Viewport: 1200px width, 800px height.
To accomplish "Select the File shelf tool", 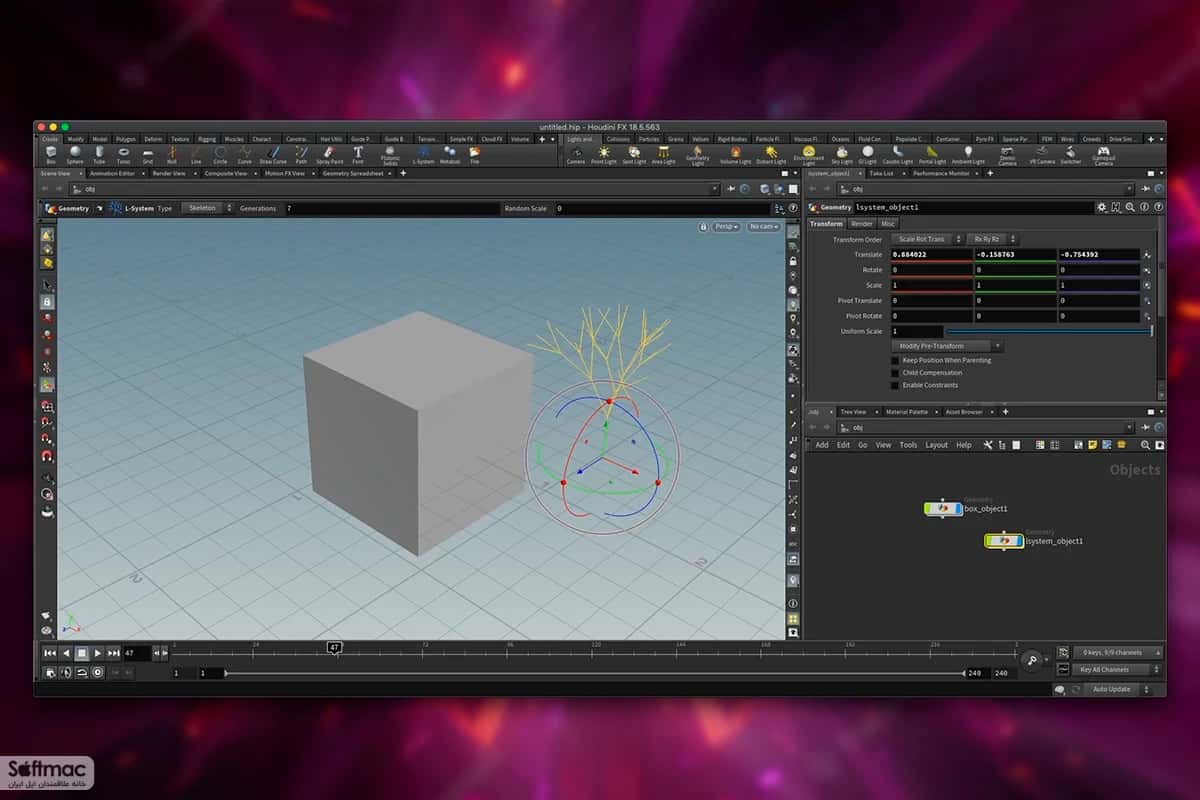I will tap(474, 154).
